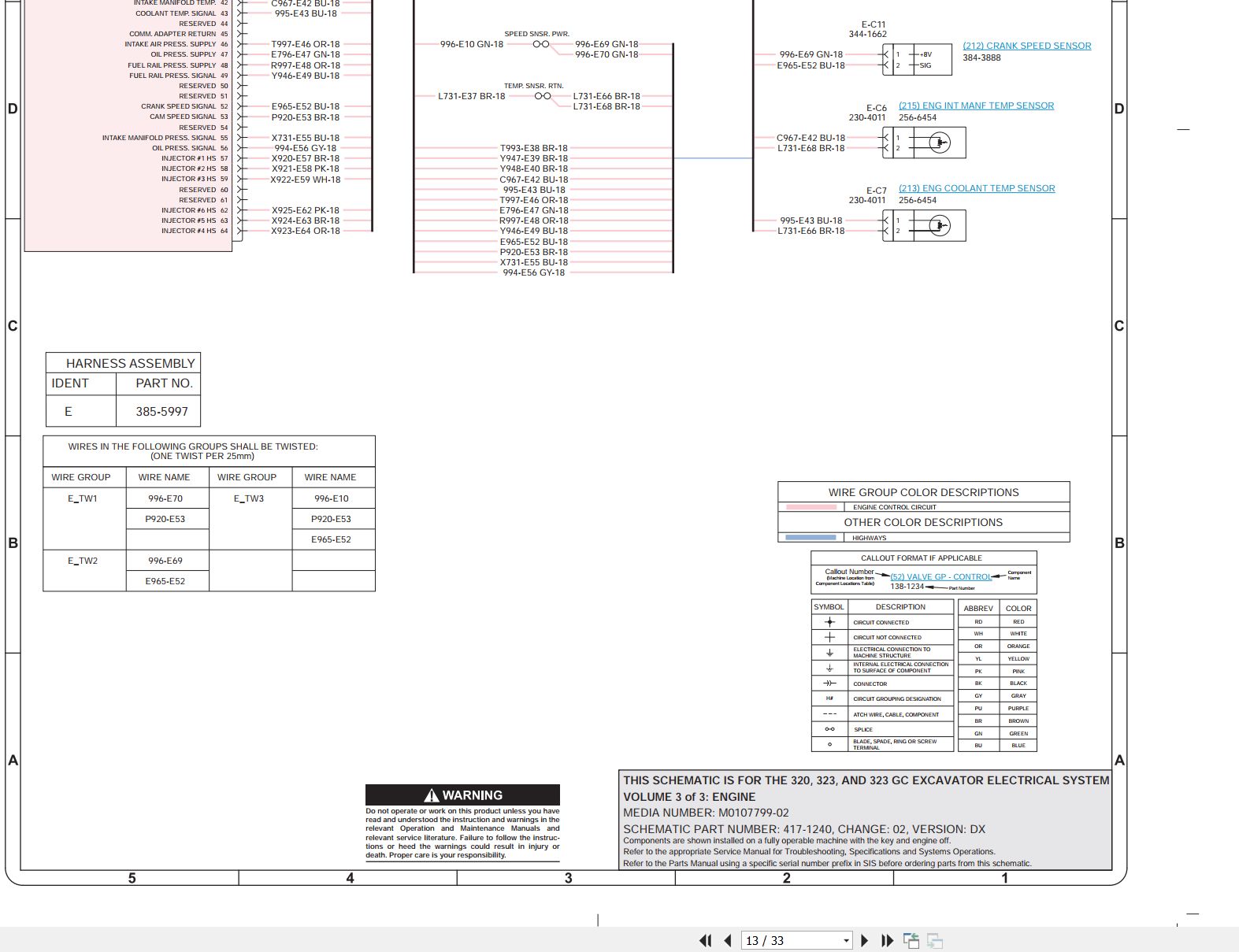
Task: Click grid column marker 3 at bottom
Action: [568, 878]
